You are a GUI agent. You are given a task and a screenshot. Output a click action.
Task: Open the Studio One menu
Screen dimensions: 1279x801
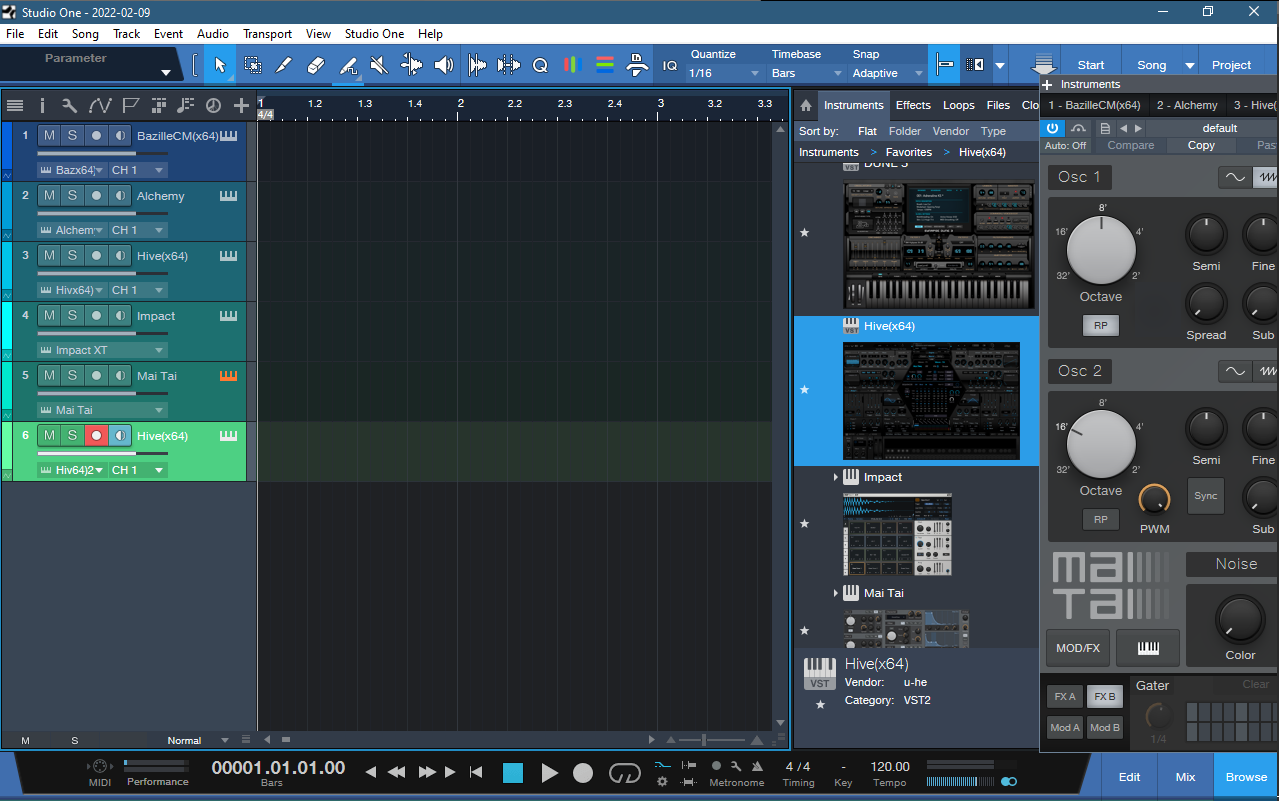point(374,33)
